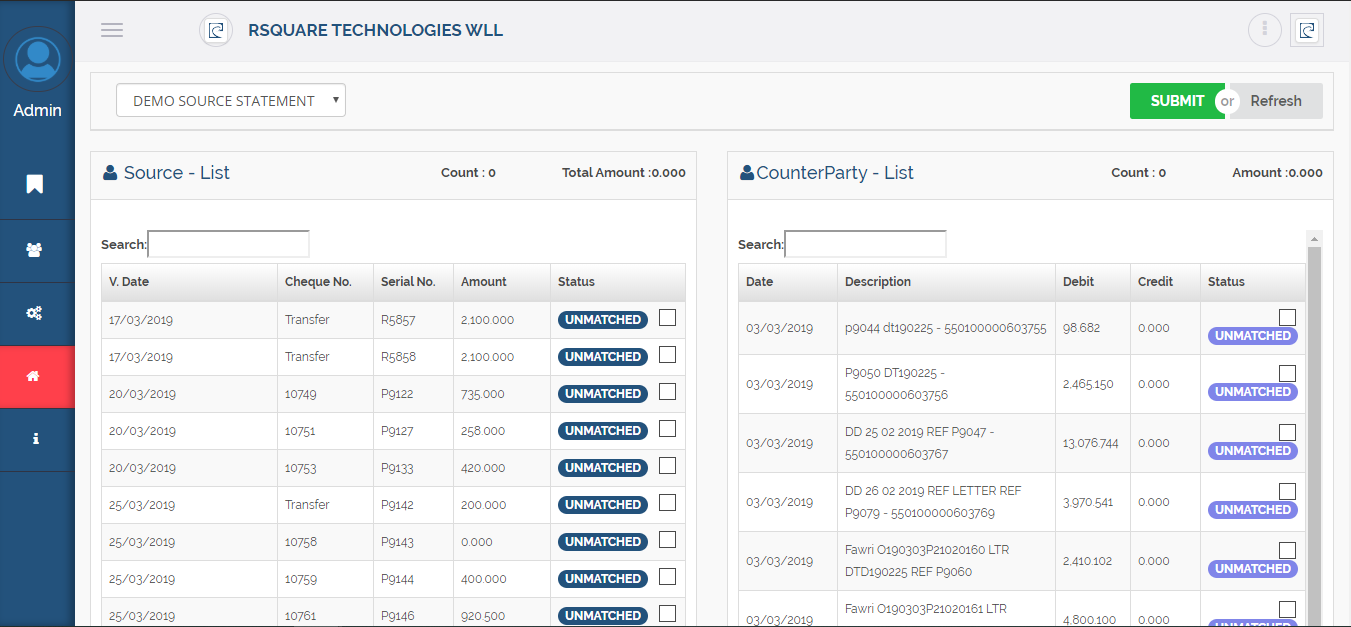Open the DEMO SOURCE STATEMENT dropdown
This screenshot has height=627, width=1351.
pos(231,100)
